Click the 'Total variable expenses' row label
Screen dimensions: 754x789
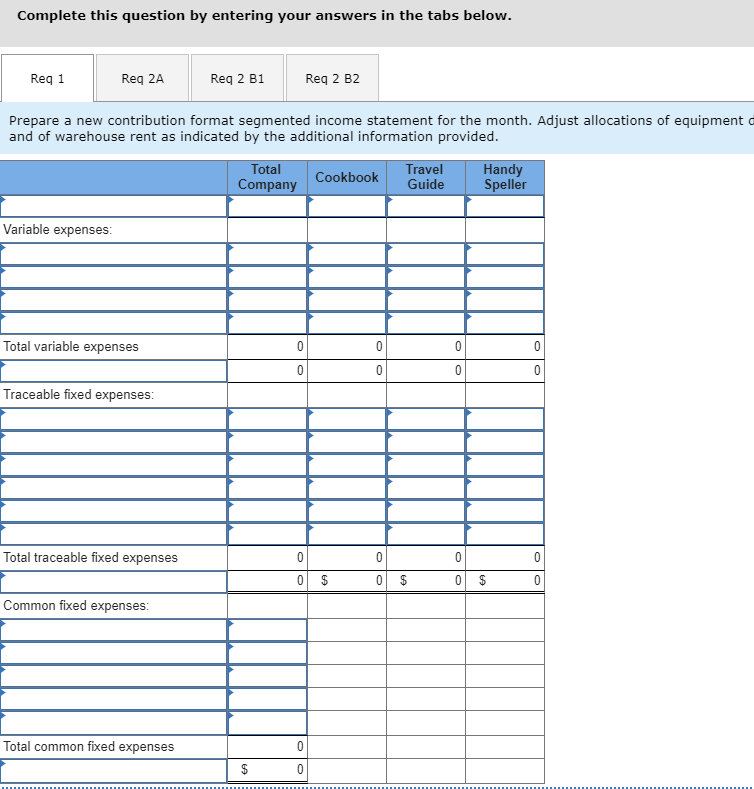click(71, 347)
